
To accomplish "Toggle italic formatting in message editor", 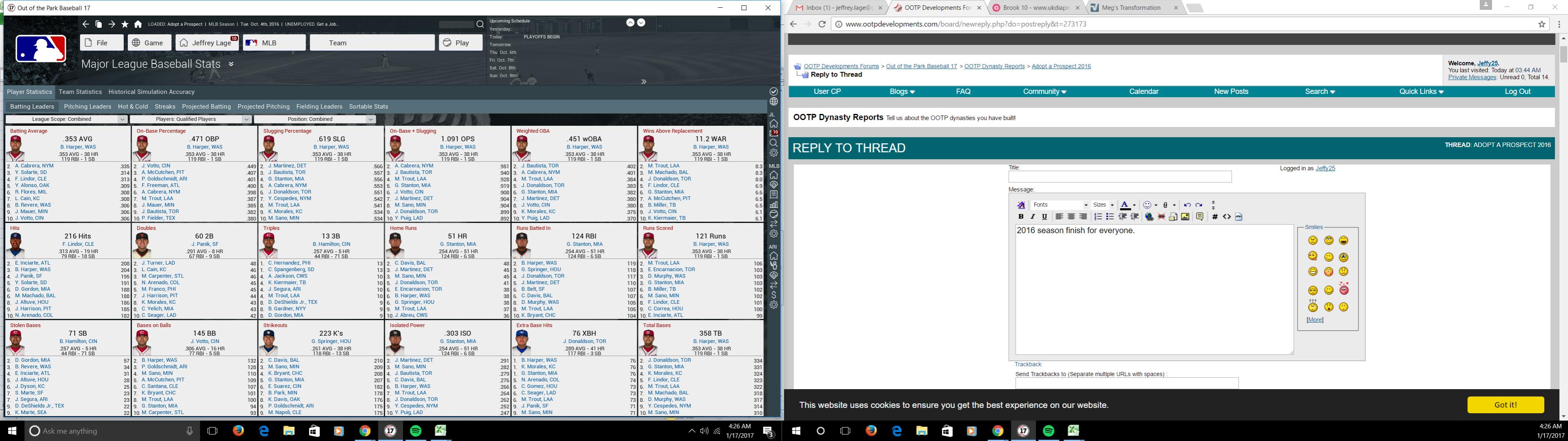I will pos(1033,216).
